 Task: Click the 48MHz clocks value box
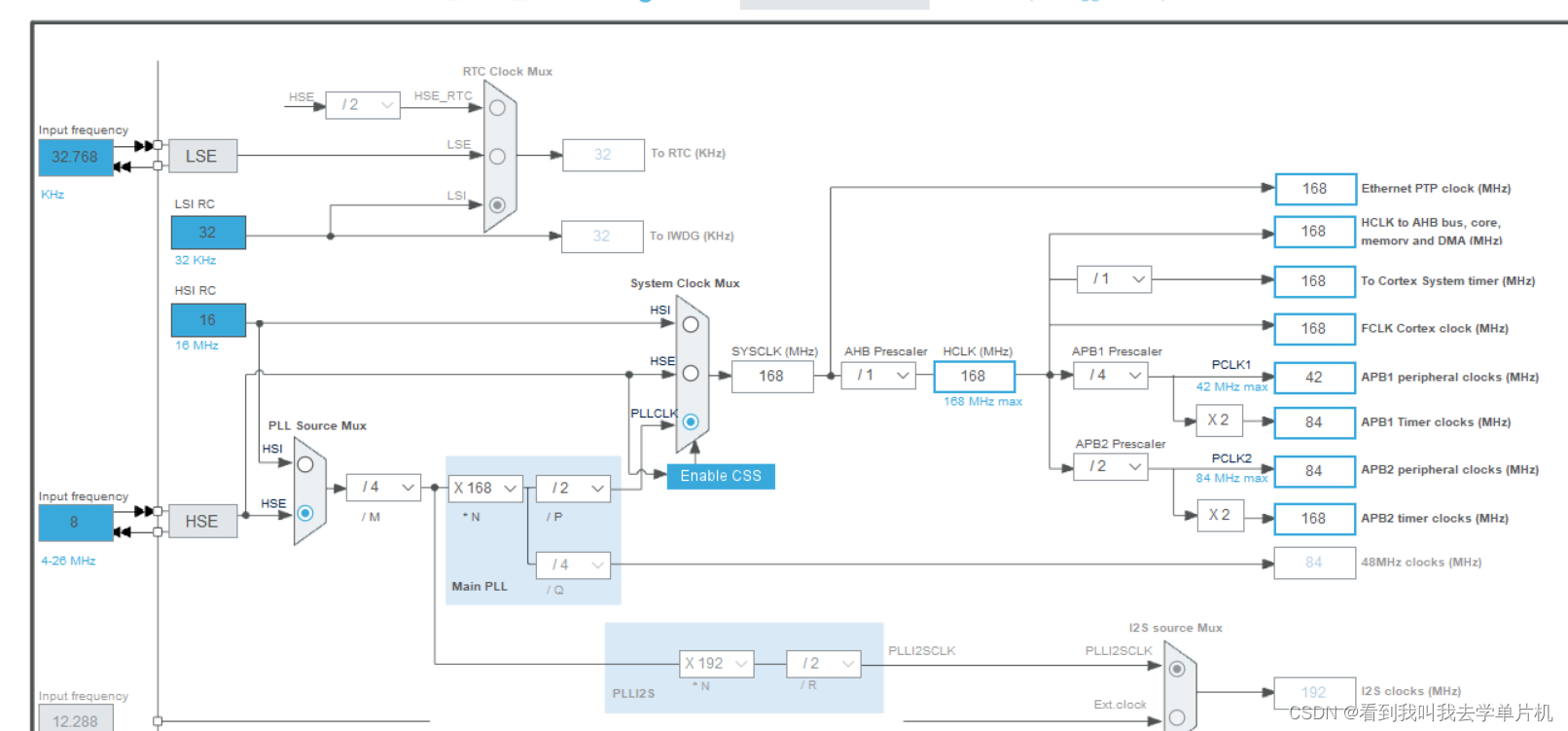tap(1315, 563)
